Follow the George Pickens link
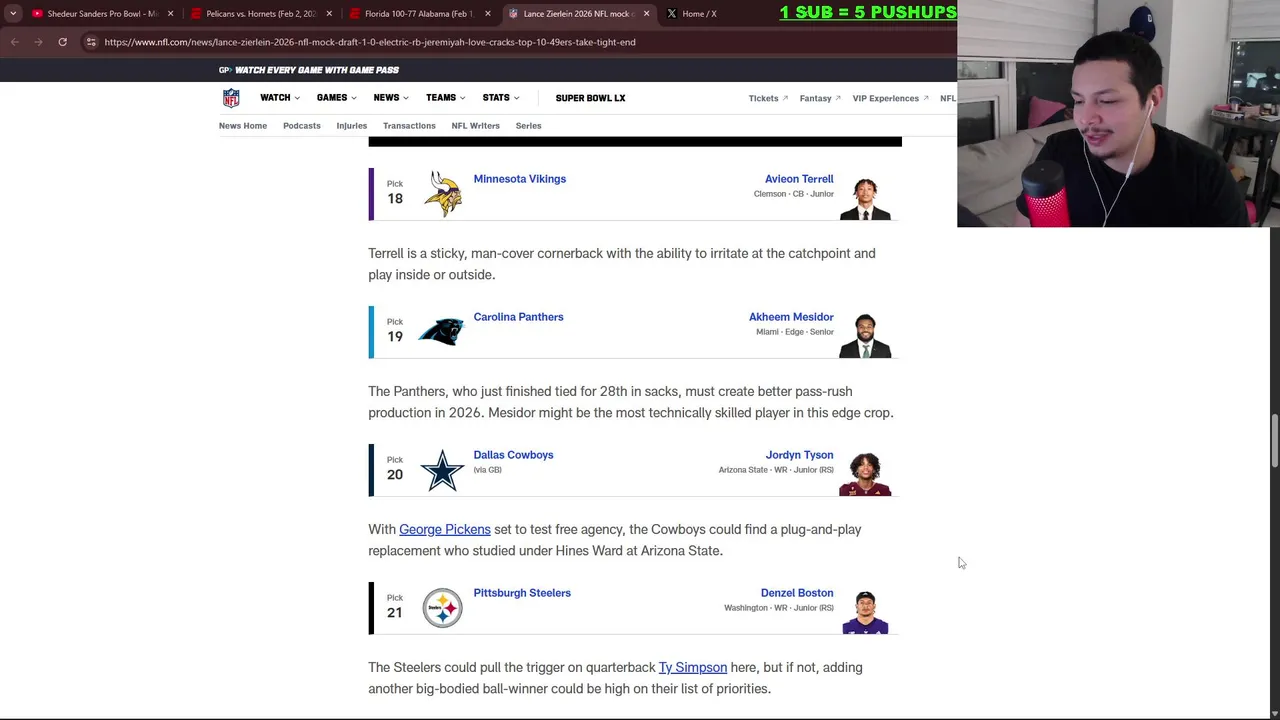The height and width of the screenshot is (720, 1280). click(x=445, y=529)
